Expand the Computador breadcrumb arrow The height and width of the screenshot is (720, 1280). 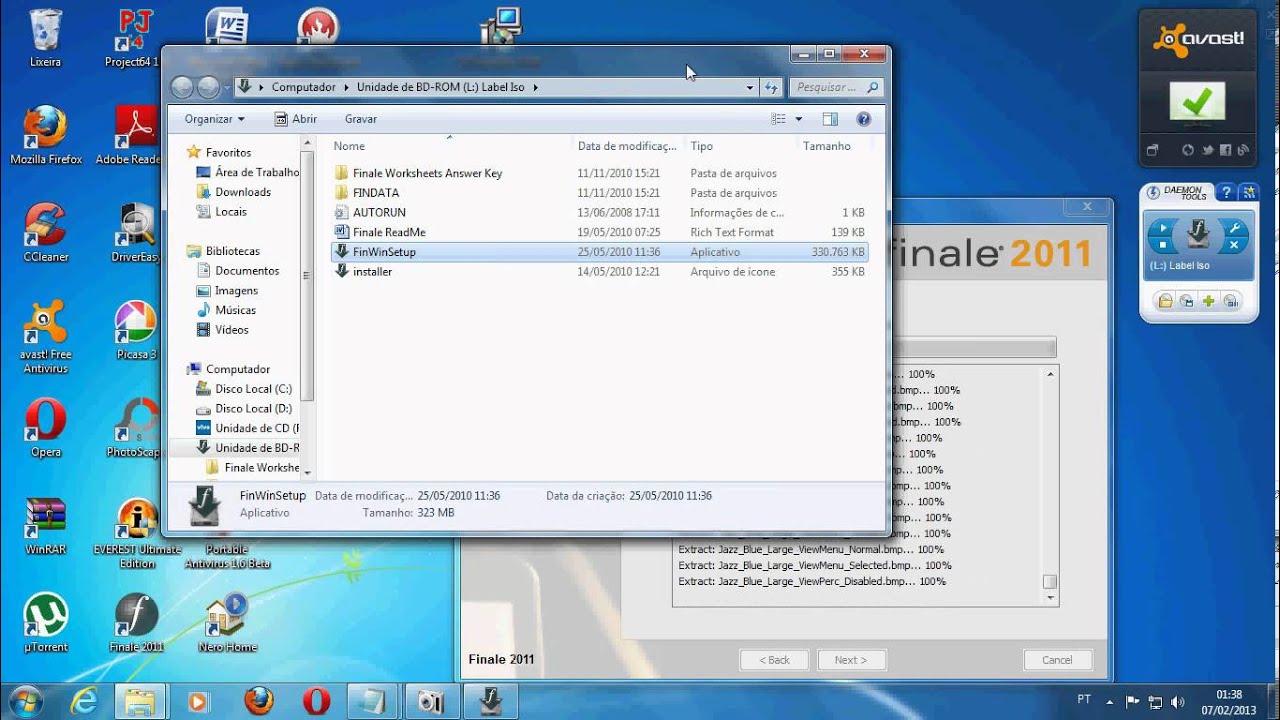coord(346,87)
